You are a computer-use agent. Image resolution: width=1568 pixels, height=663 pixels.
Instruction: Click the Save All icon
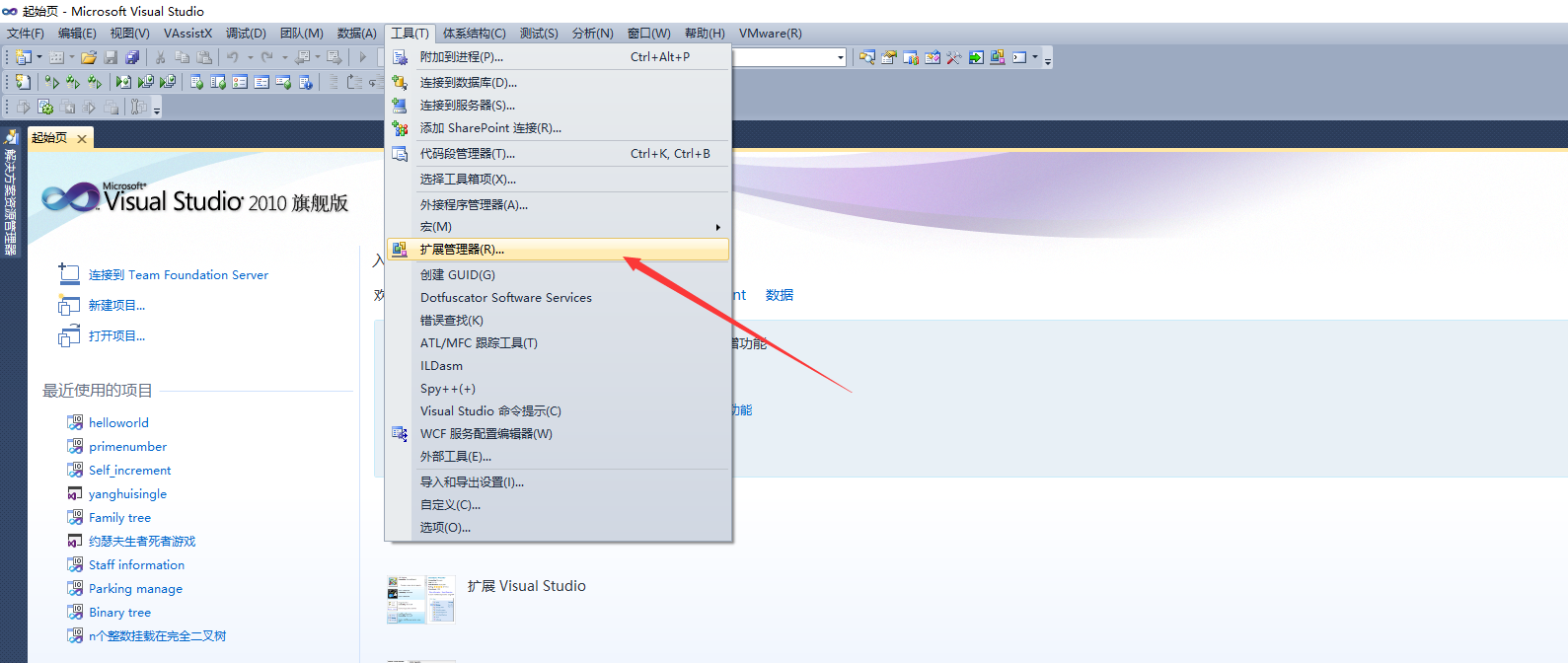(132, 57)
